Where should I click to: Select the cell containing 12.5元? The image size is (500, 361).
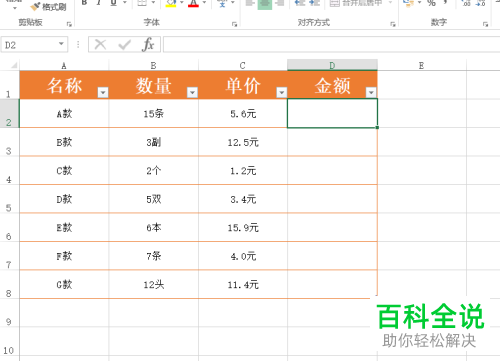pos(243,142)
